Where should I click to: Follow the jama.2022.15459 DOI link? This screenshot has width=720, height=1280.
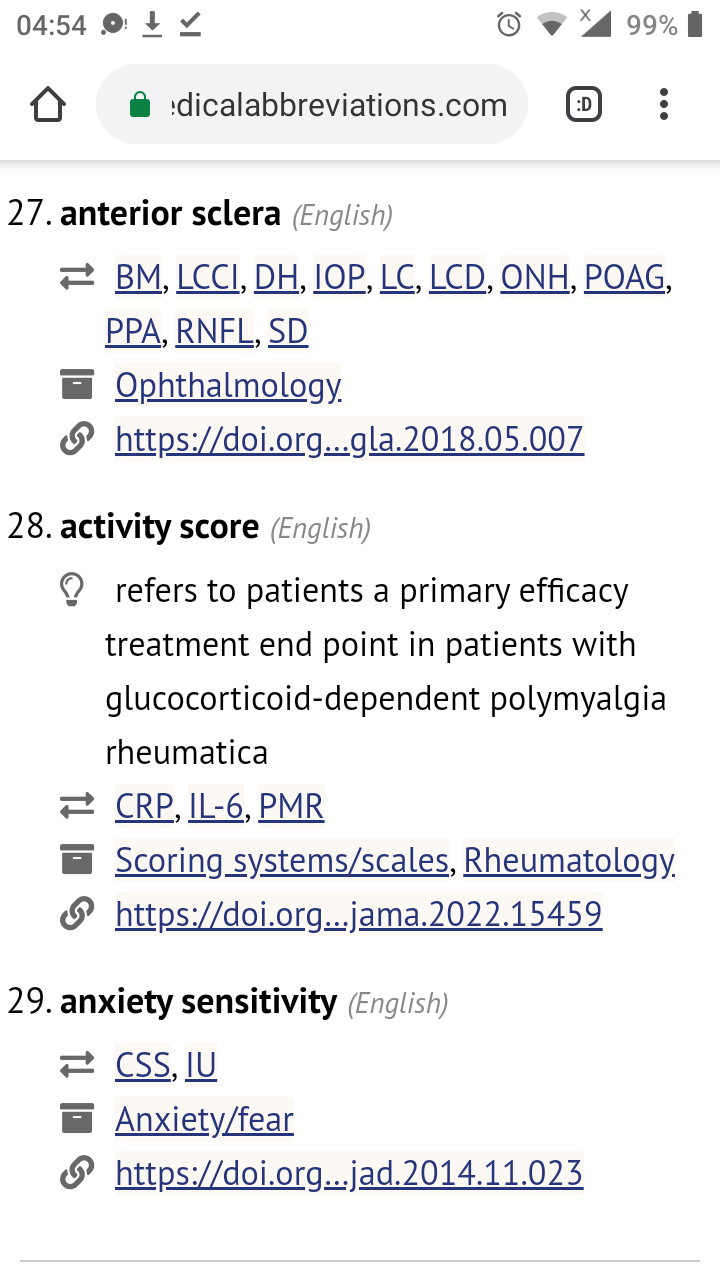[x=359, y=913]
